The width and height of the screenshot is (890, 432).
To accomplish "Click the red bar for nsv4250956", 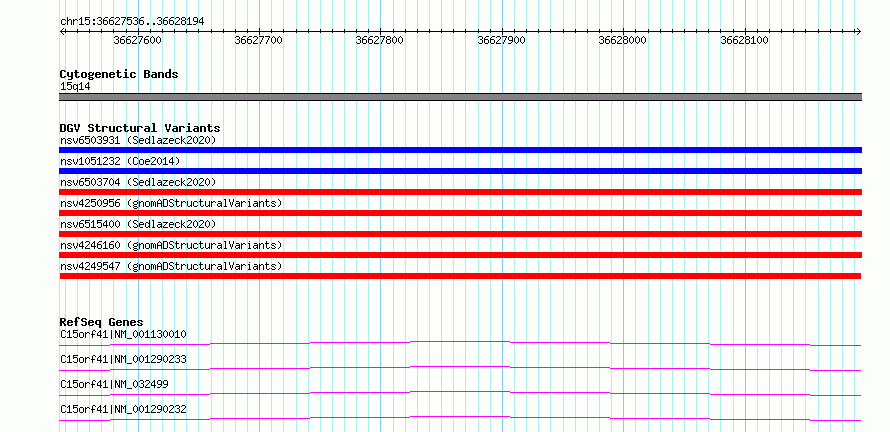I will [460, 213].
